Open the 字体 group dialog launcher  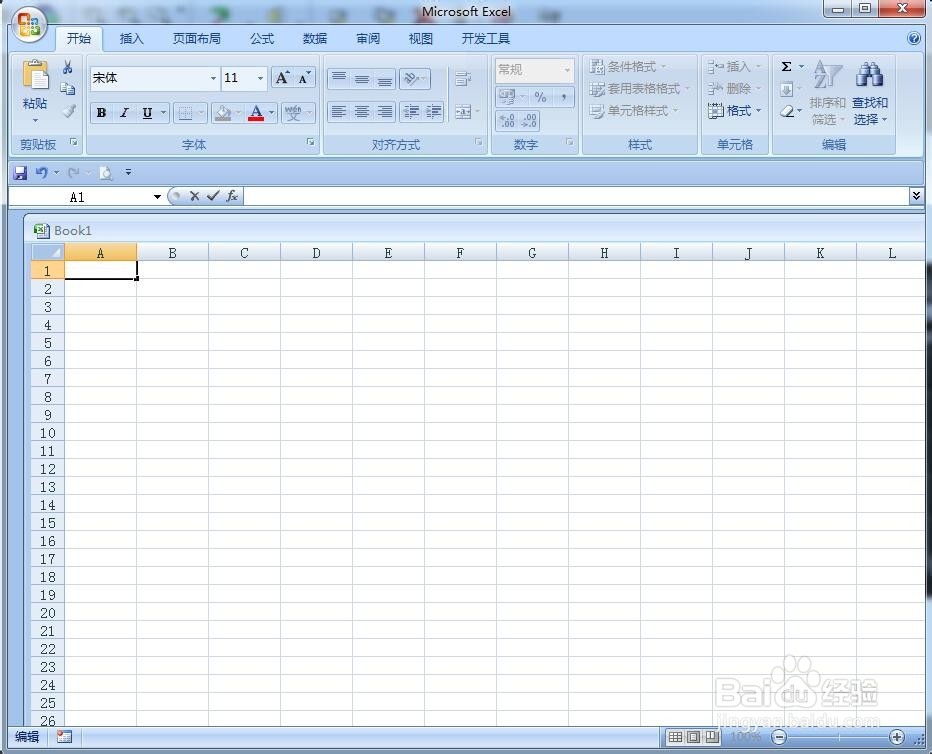pos(311,142)
